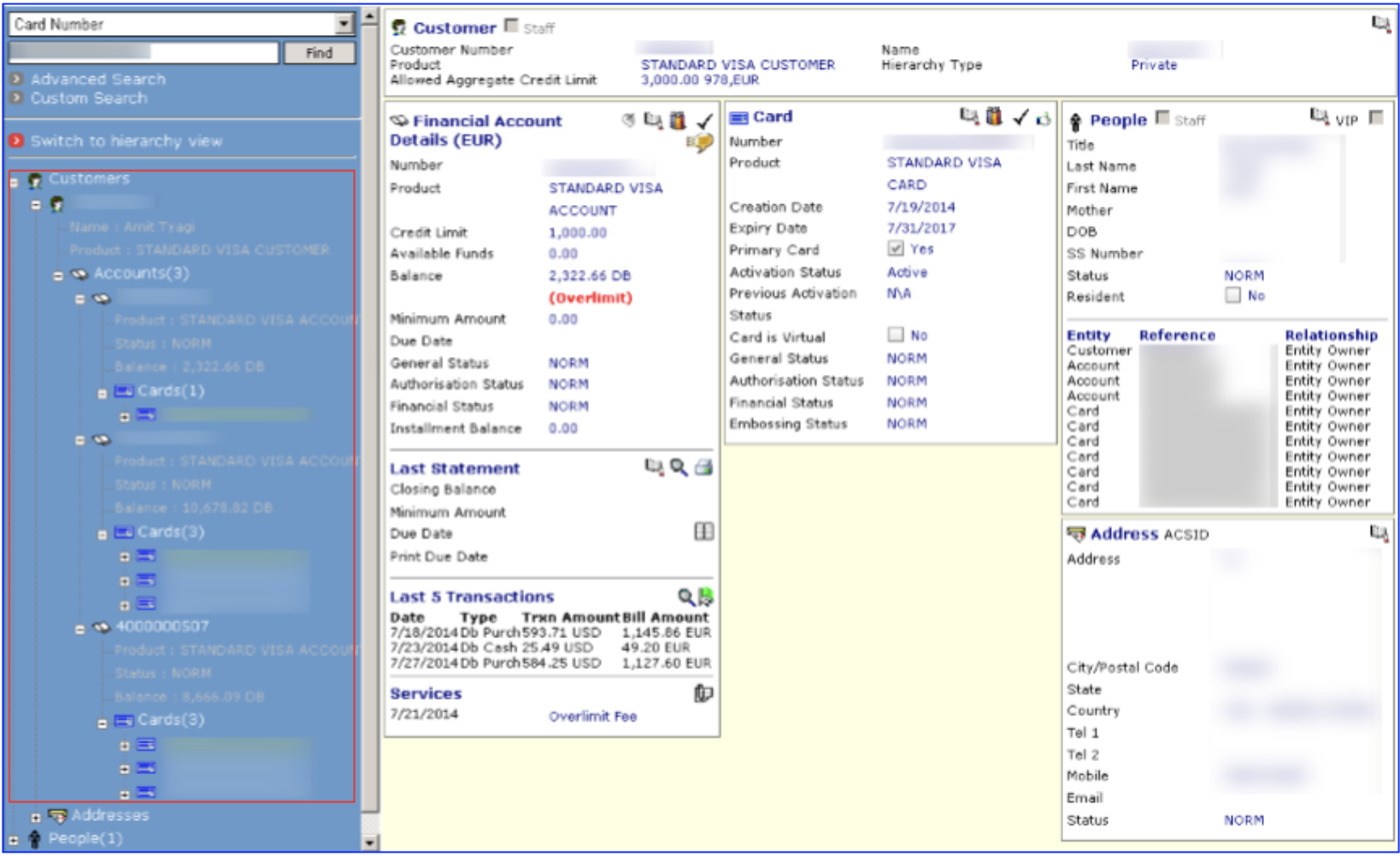This screenshot has width=1400, height=856.
Task: Click the 7/18/2014 Db Purch transaction row
Action: click(550, 633)
